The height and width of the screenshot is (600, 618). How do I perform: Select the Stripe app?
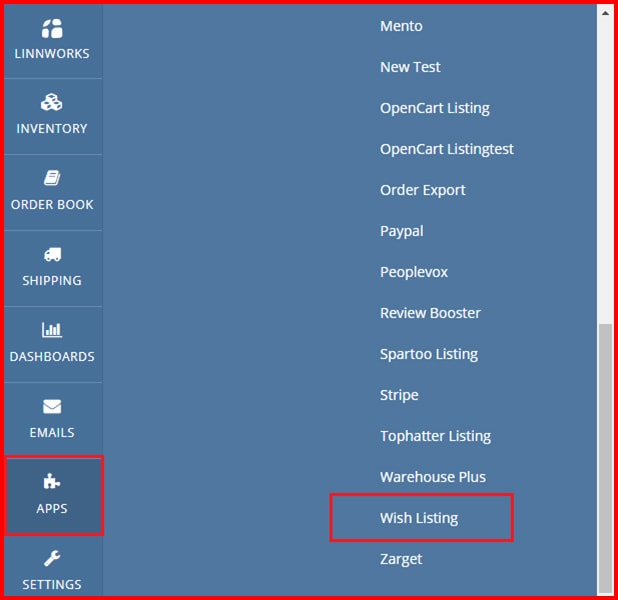[399, 395]
